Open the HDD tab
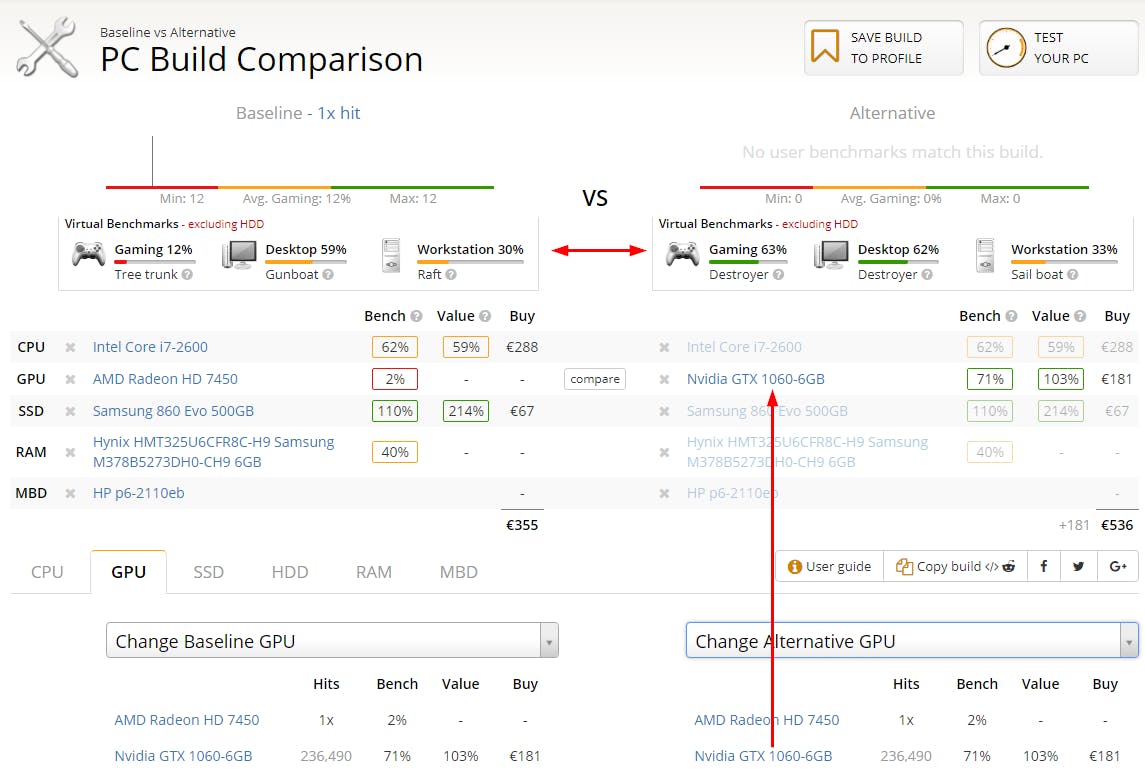This screenshot has height=775, width=1145. point(290,572)
